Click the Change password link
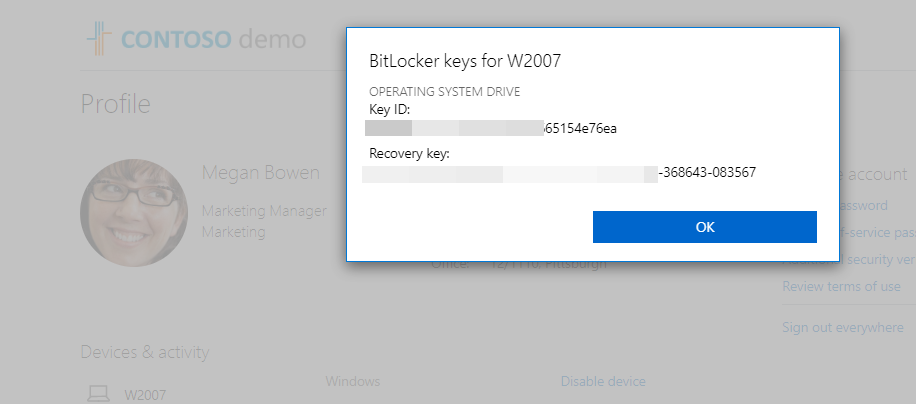This screenshot has width=916, height=404. [x=864, y=206]
